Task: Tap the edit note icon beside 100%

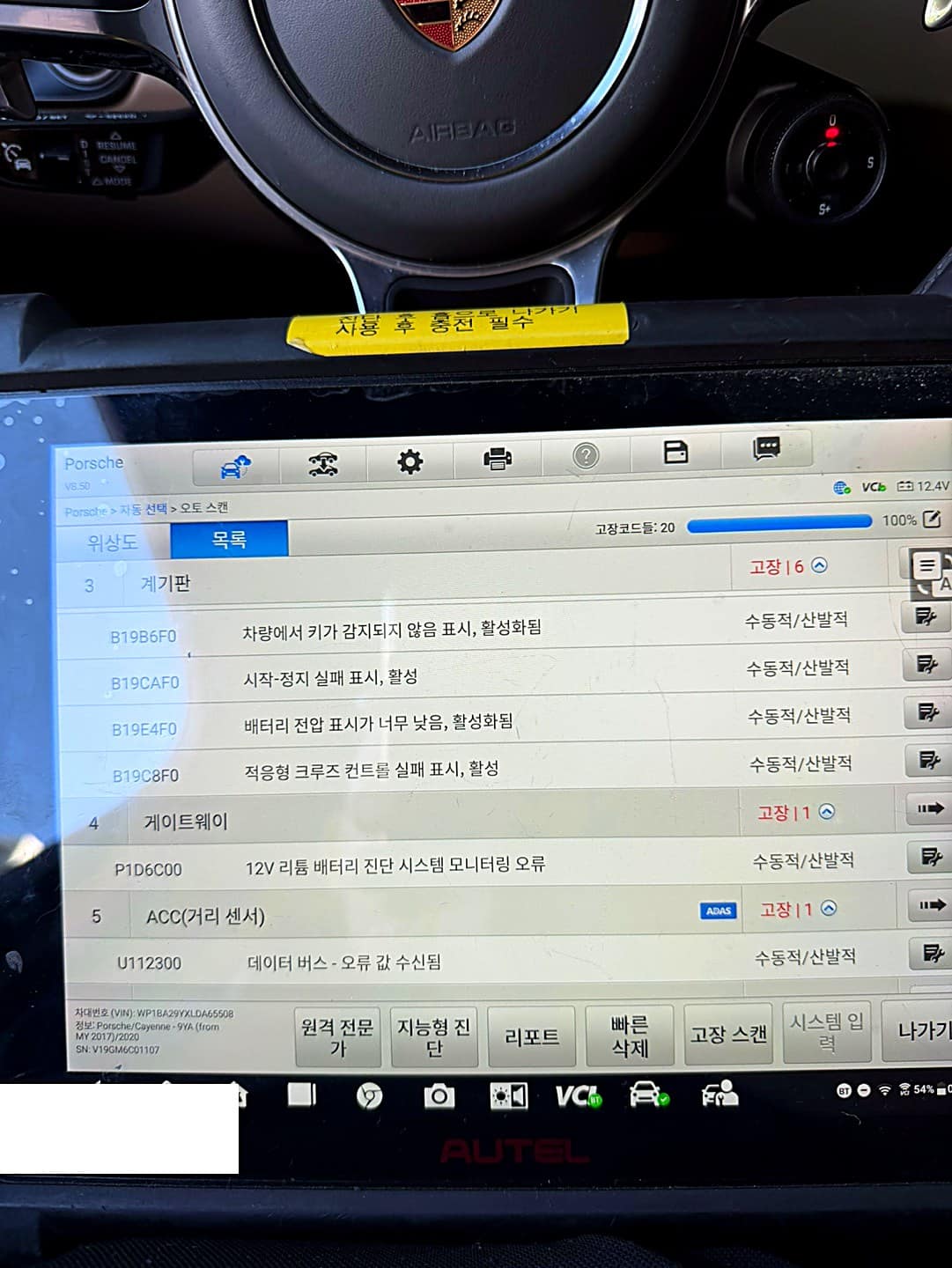Action: pos(932,519)
